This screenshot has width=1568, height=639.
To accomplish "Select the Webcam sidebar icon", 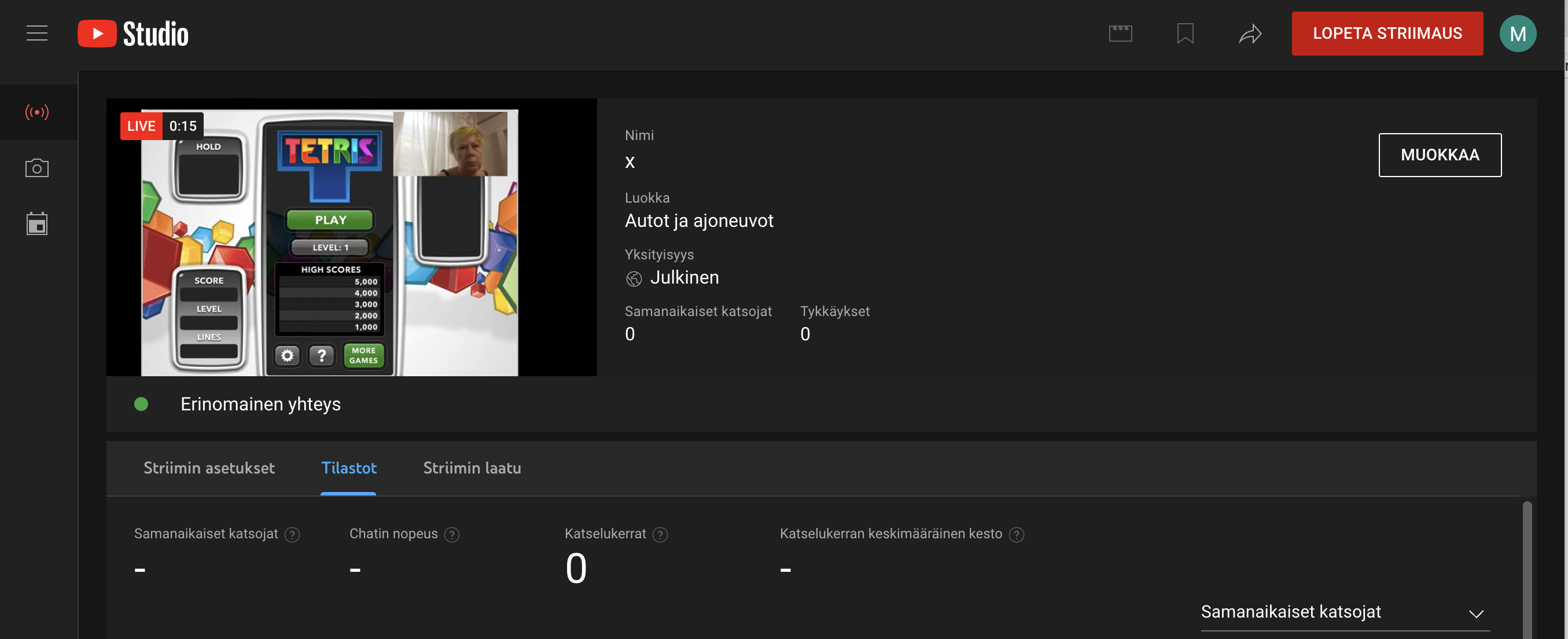I will [x=36, y=168].
